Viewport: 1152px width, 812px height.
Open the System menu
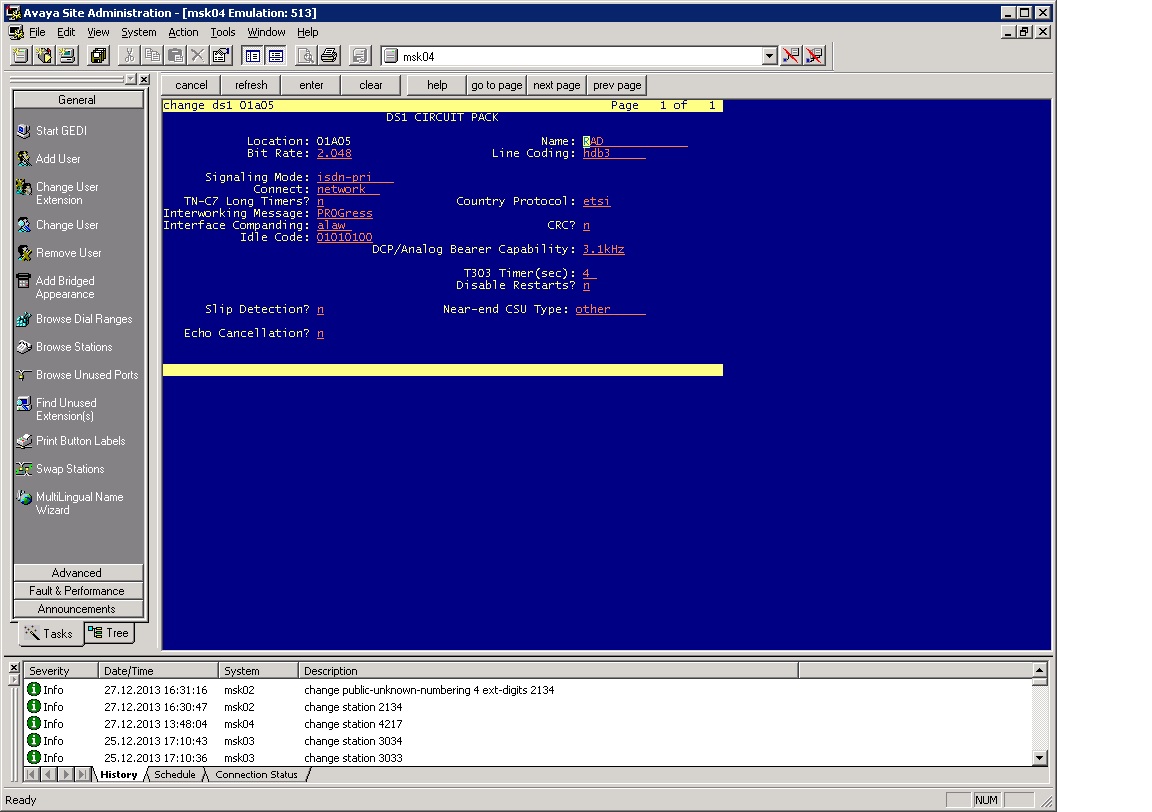(x=138, y=32)
